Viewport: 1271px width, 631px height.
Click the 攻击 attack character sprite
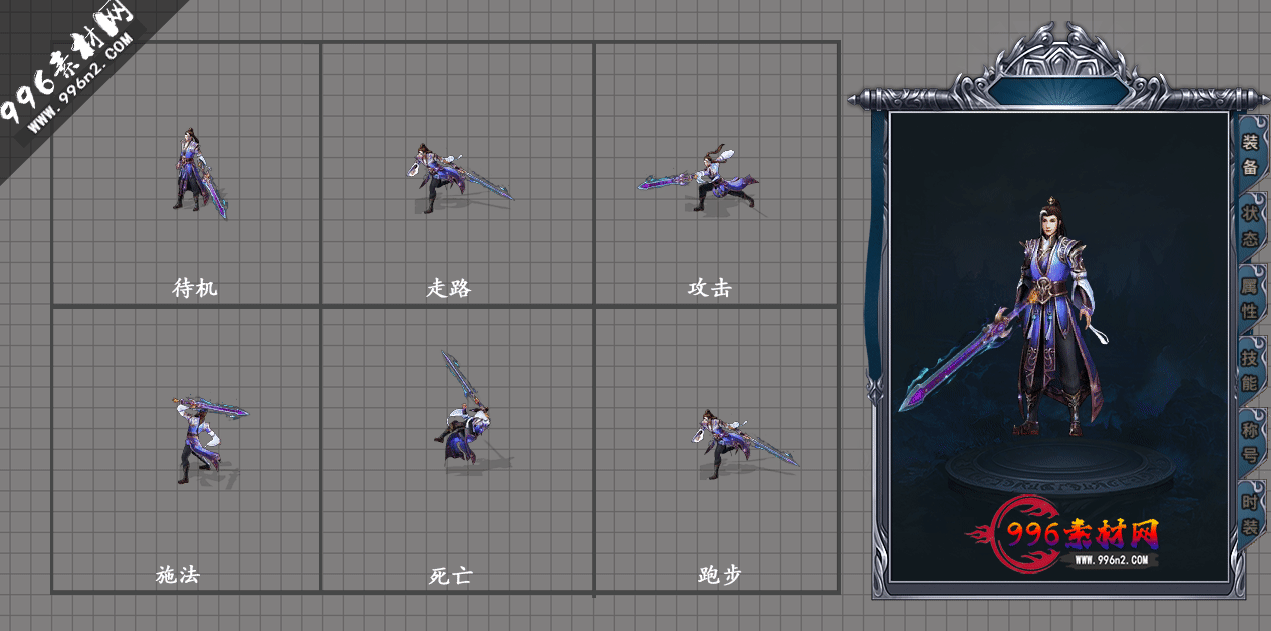pos(698,179)
